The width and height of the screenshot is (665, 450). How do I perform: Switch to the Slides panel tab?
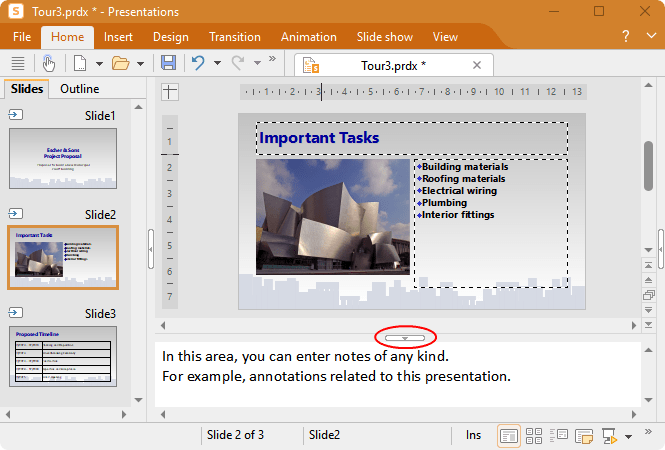pos(27,89)
